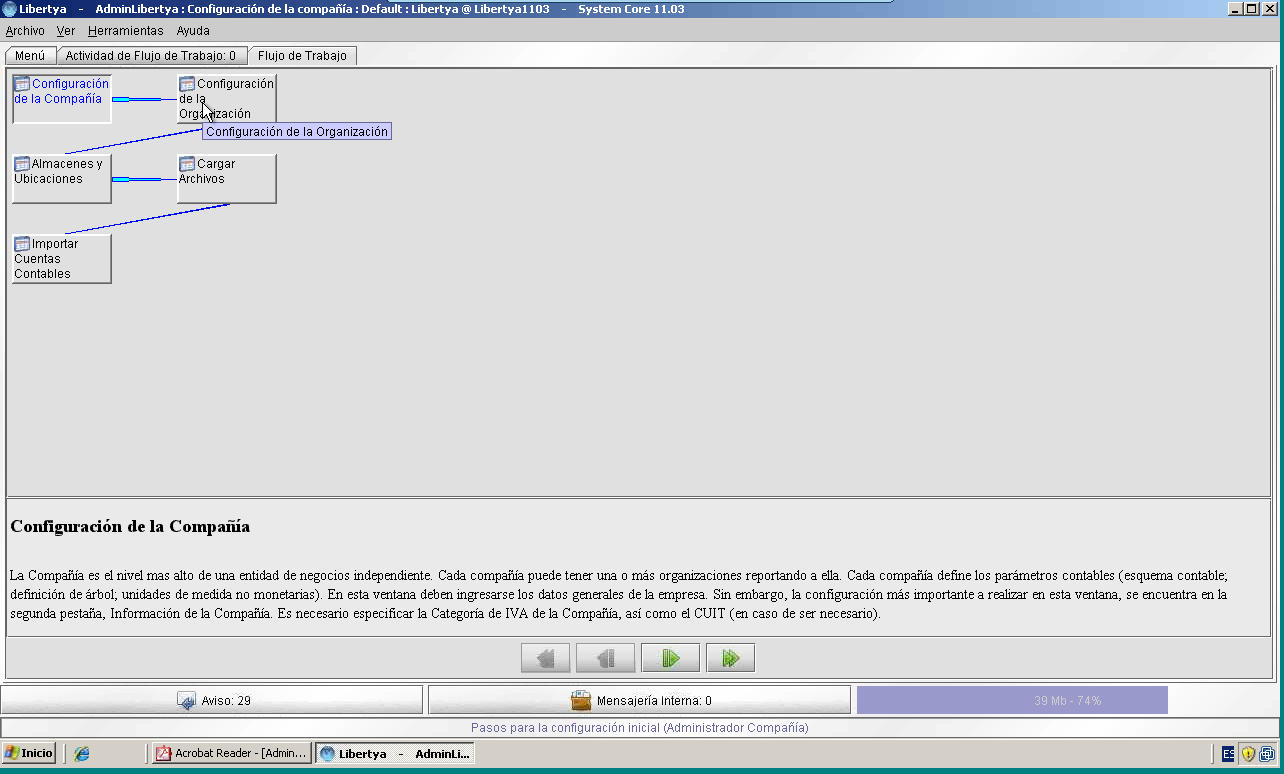Open the Cargar Archivos workflow node
The height and width of the screenshot is (774, 1284).
click(227, 179)
